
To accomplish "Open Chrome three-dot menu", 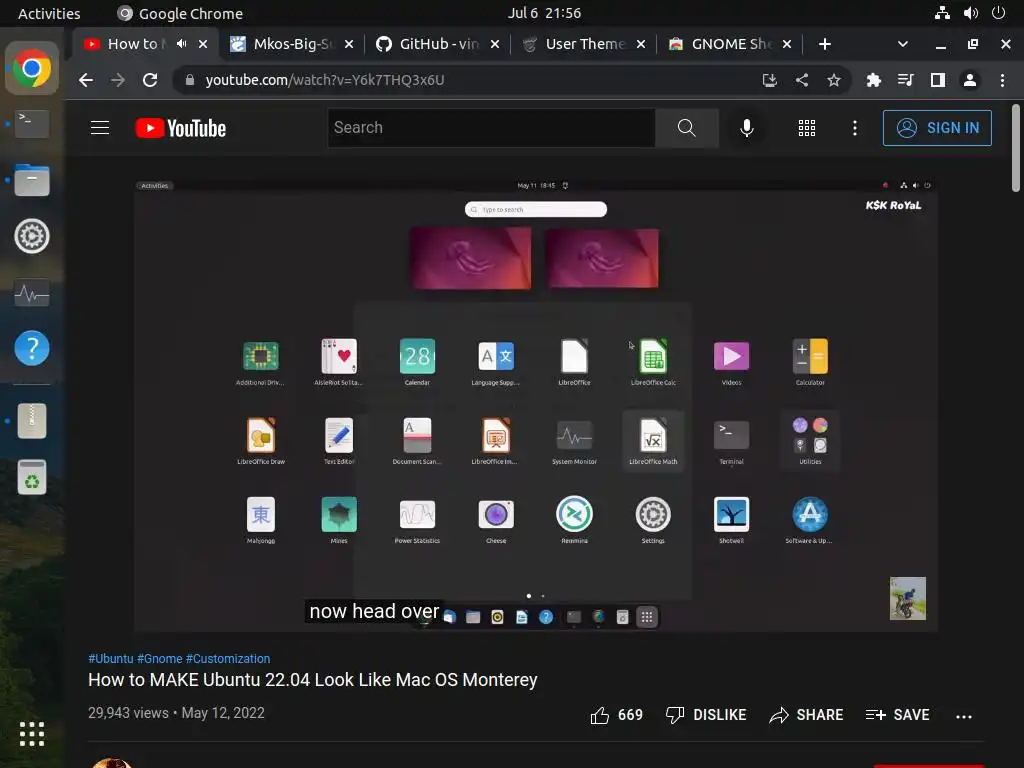I will pos(1002,80).
